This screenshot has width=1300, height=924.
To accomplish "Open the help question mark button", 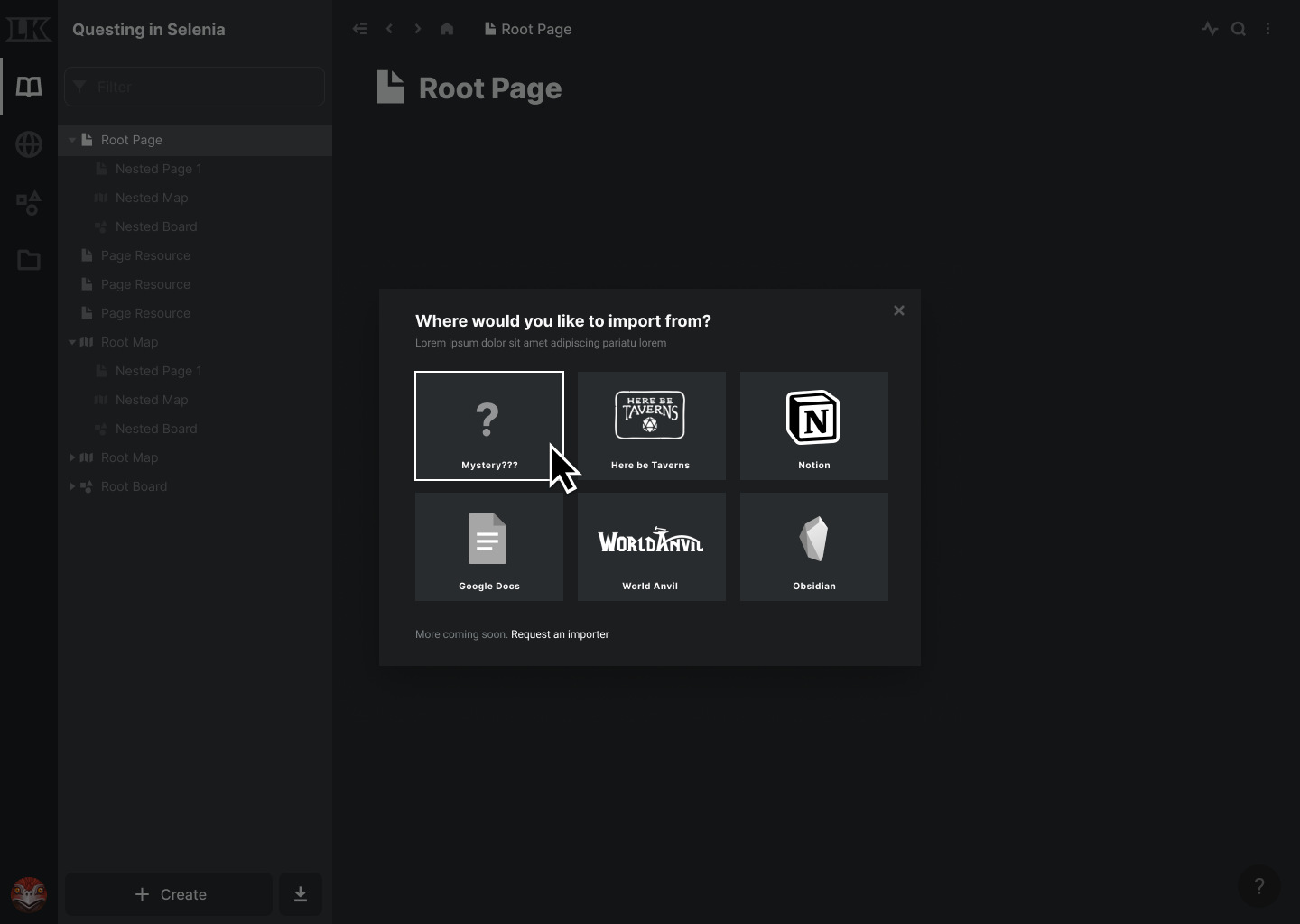I will 1259,886.
